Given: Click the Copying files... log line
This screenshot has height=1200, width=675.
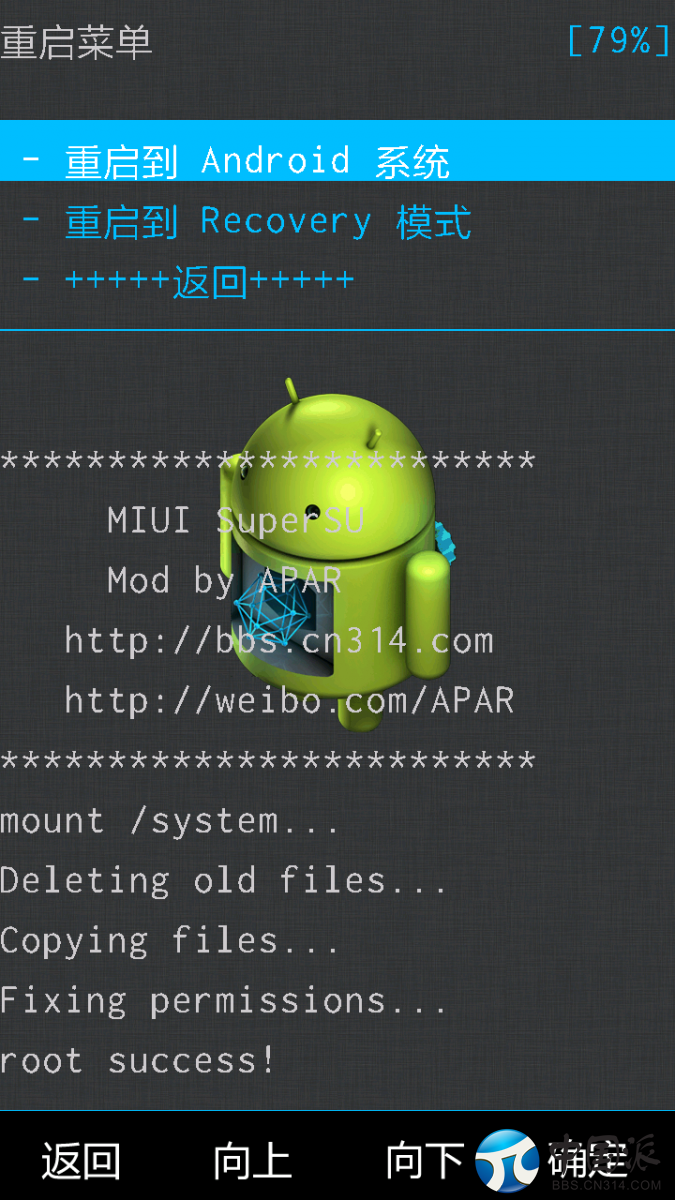Looking at the screenshot, I should [169, 941].
